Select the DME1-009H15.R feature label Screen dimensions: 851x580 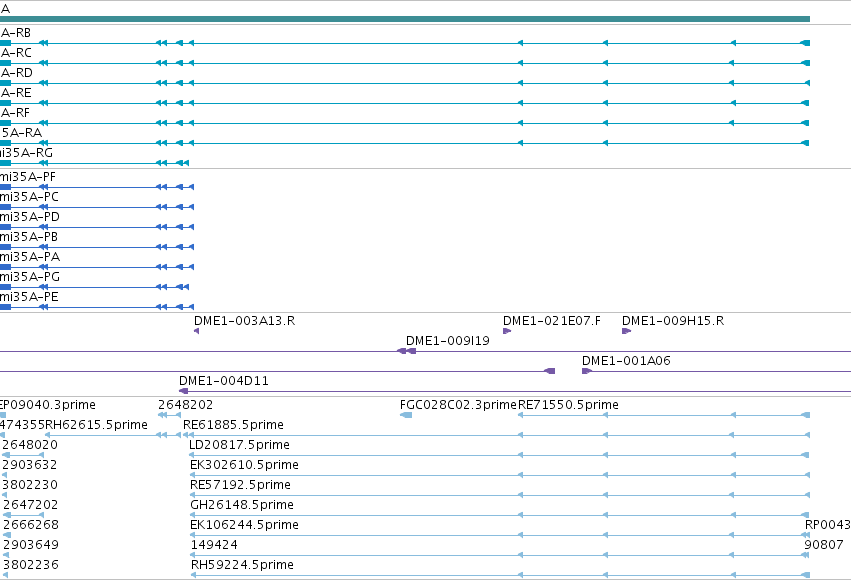[673, 321]
